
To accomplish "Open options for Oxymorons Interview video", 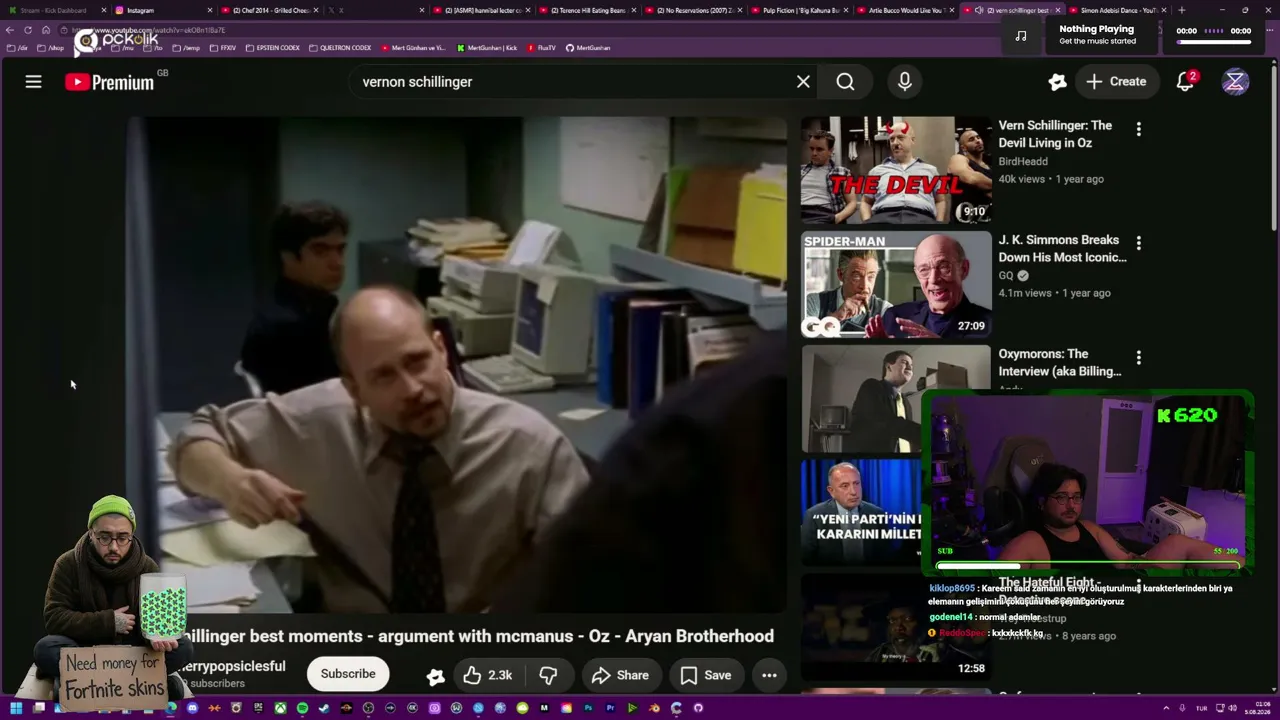I will pyautogui.click(x=1138, y=357).
